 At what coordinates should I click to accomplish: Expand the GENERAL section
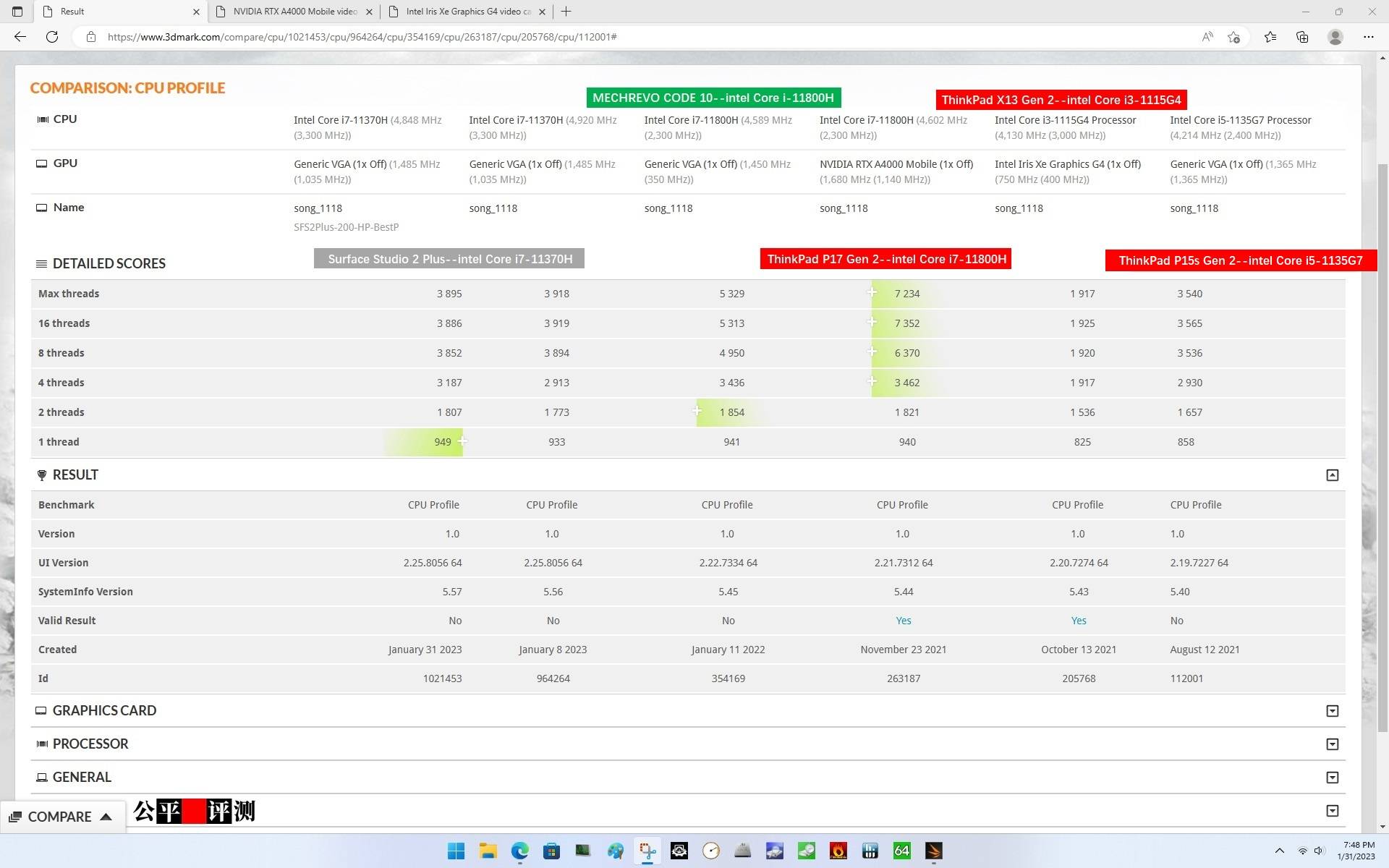[x=1332, y=778]
